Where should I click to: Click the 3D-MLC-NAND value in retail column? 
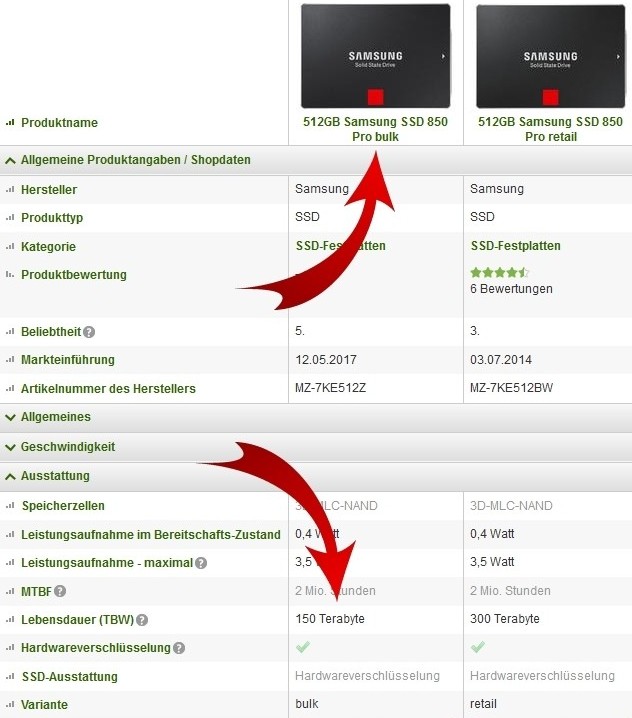[x=512, y=506]
